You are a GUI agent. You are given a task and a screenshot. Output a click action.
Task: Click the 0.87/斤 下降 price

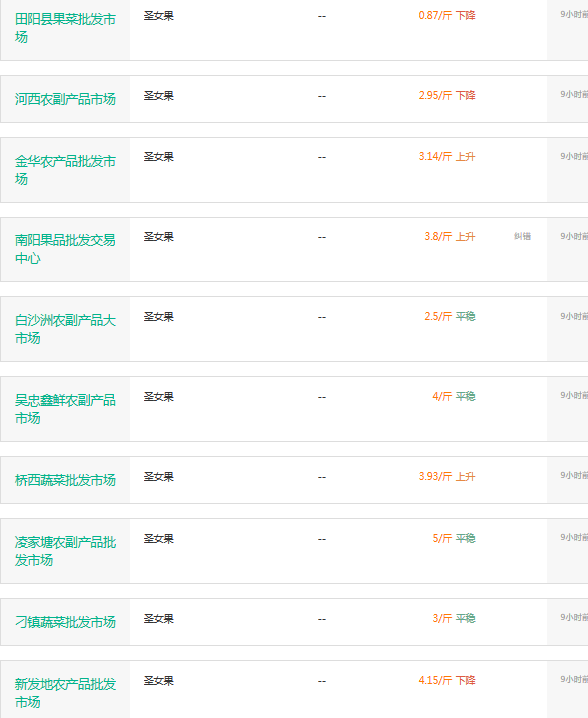click(447, 16)
